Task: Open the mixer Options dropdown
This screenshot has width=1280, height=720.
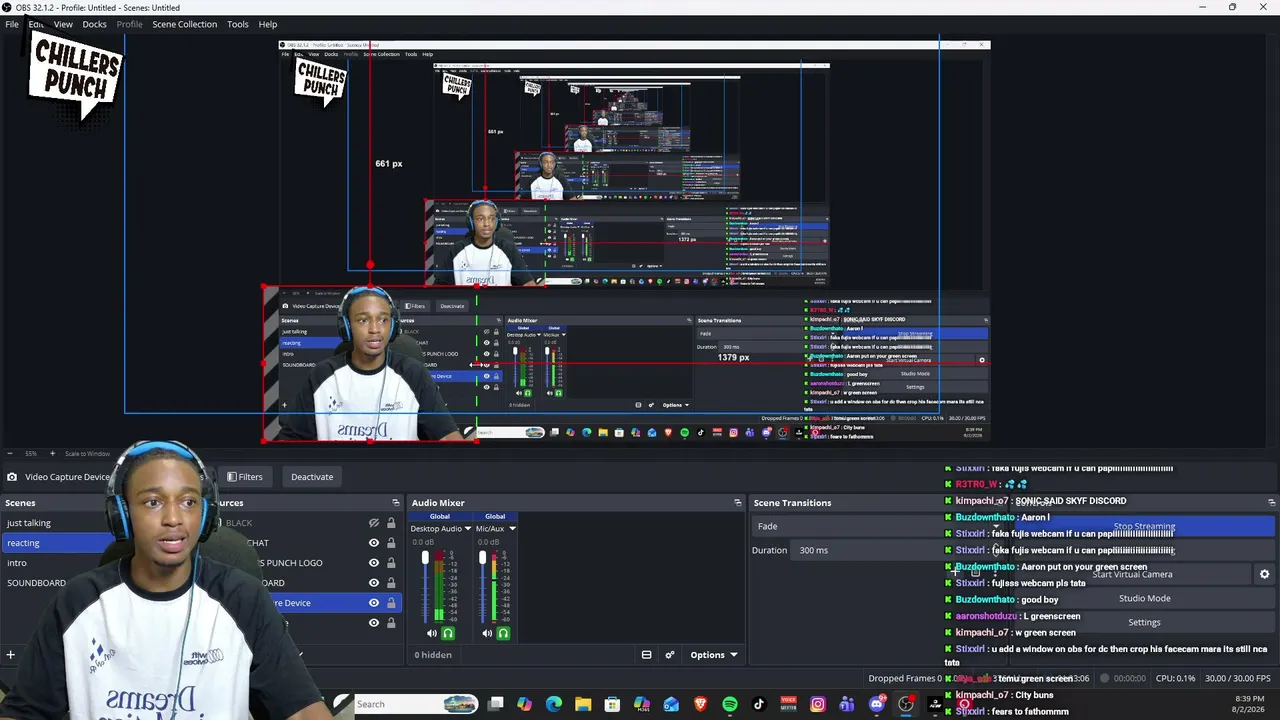Action: tap(714, 655)
